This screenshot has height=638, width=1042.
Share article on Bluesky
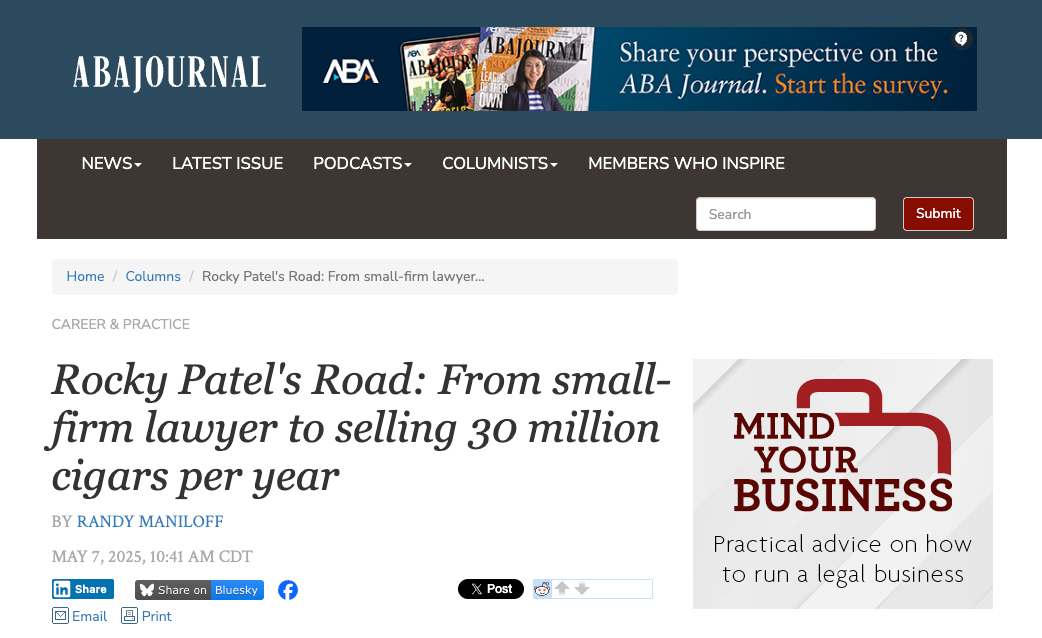click(199, 590)
